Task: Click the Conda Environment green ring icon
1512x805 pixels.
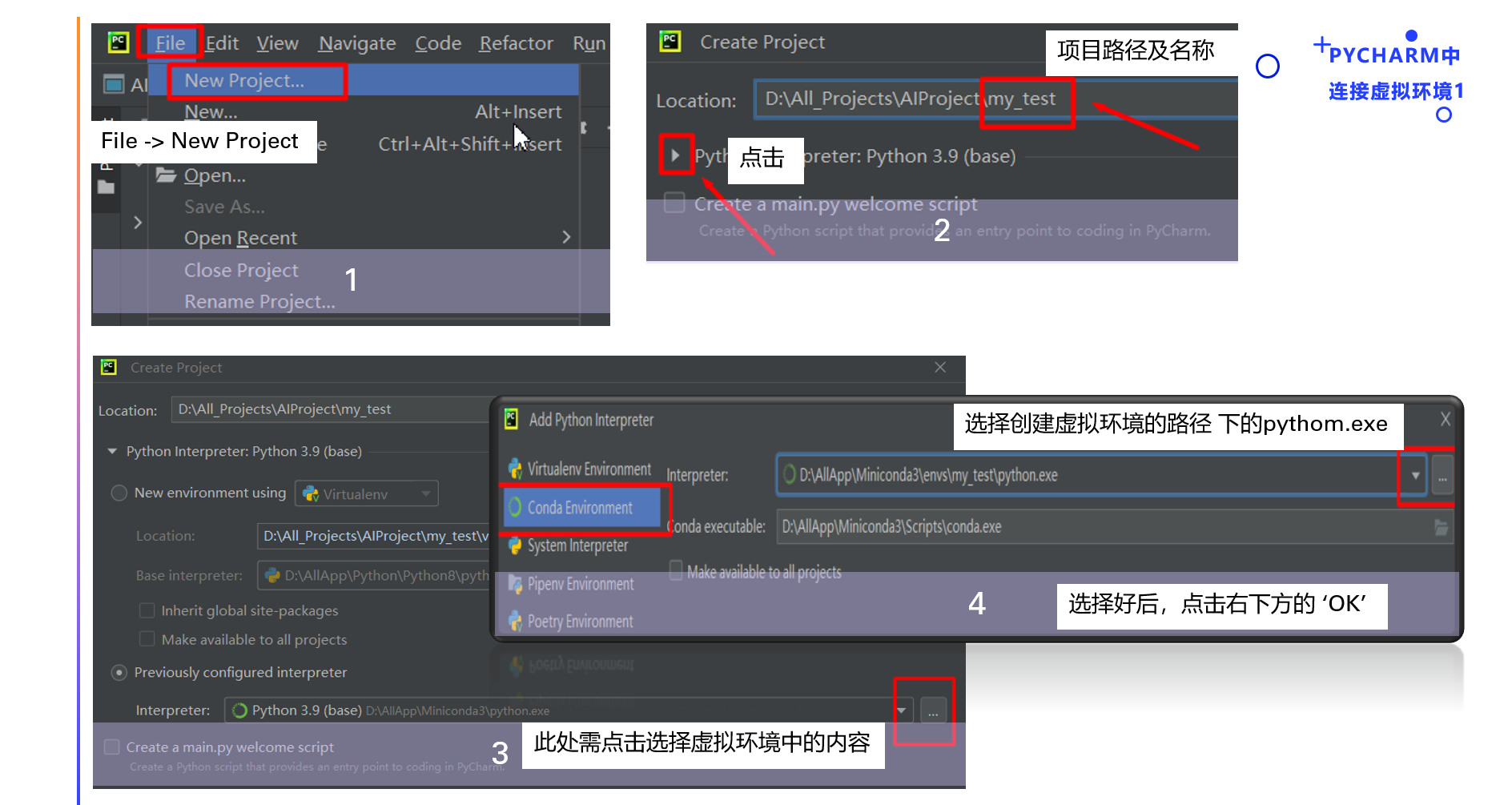Action: pos(515,508)
